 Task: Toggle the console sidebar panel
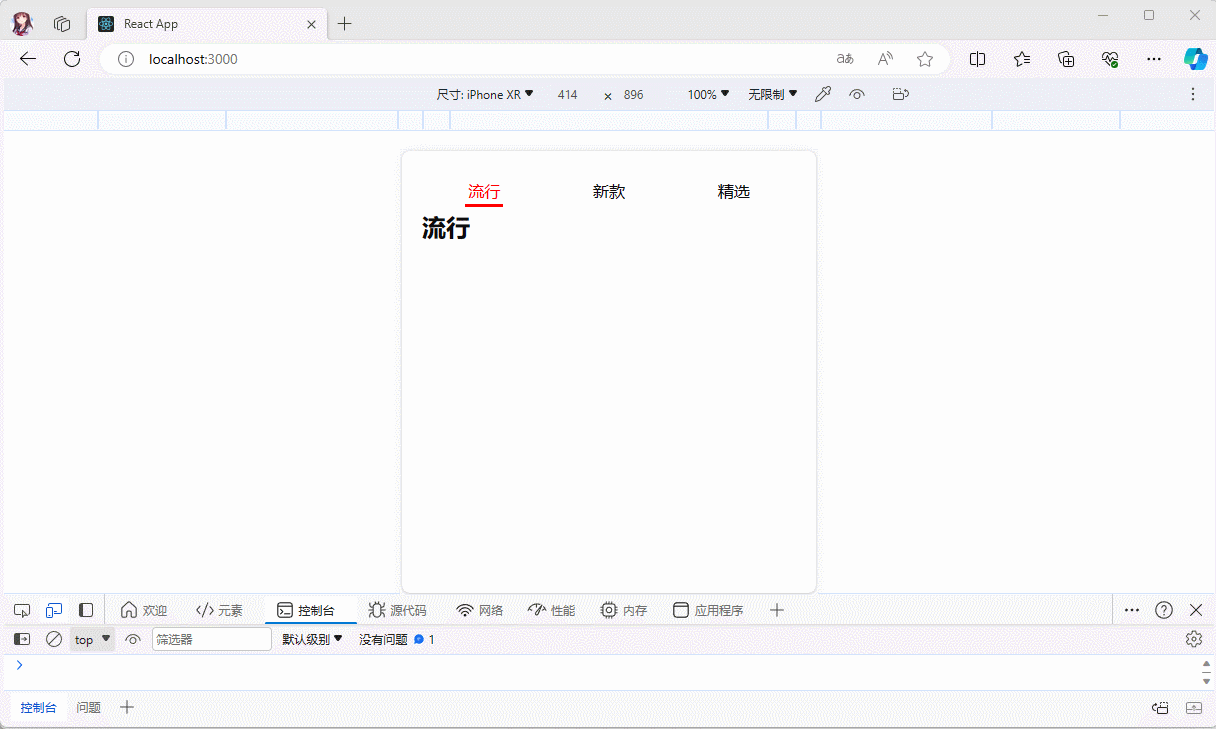pyautogui.click(x=22, y=639)
